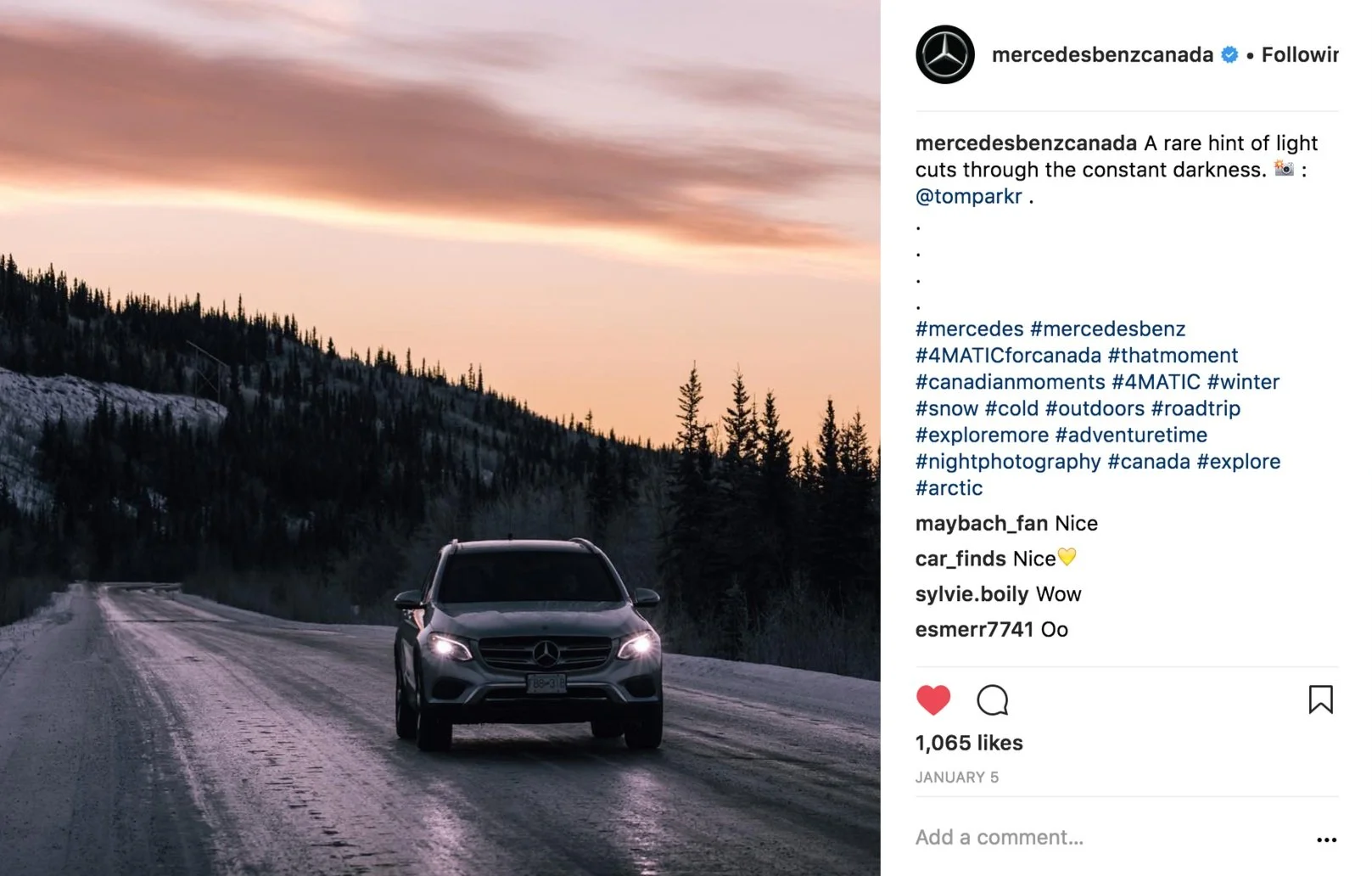Image resolution: width=1372 pixels, height=876 pixels.
Task: Unlike the post with red heart icon
Action: [x=933, y=700]
